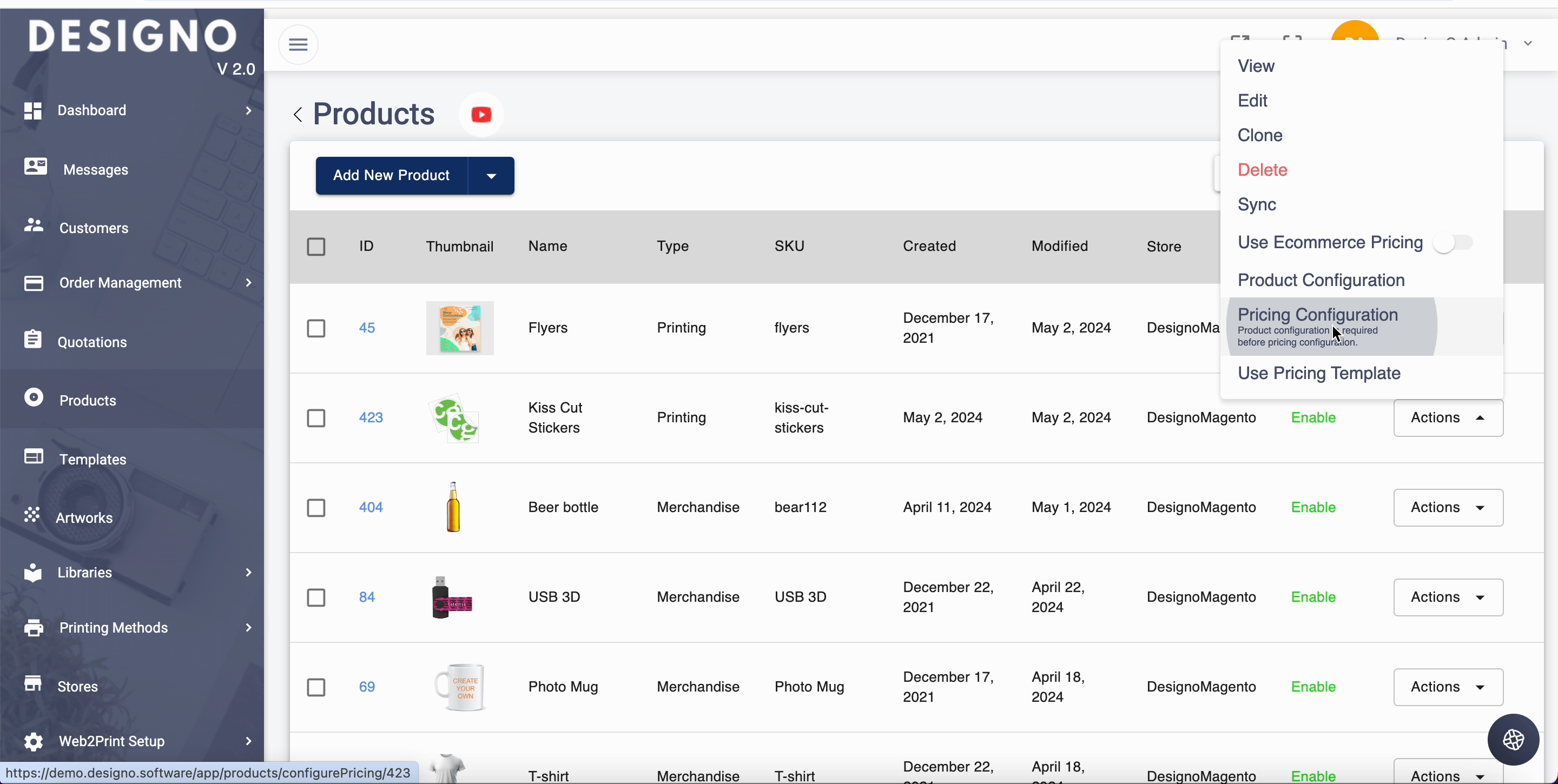Check the Flyers row checkbox
This screenshot has width=1558, height=784.
(316, 328)
